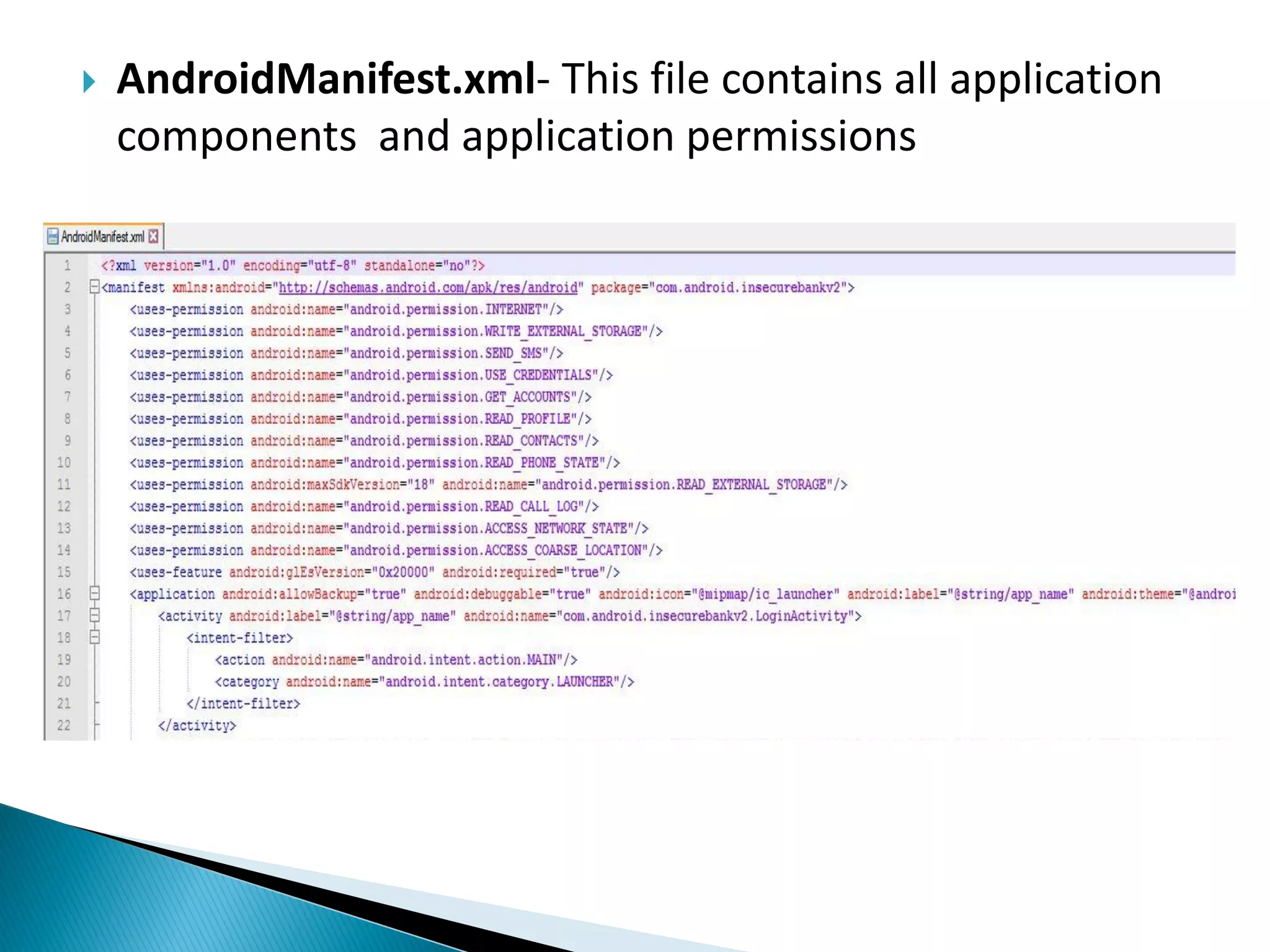Select the AndroidManifest.xml editor tab
This screenshot has width=1270, height=952.
tap(104, 237)
